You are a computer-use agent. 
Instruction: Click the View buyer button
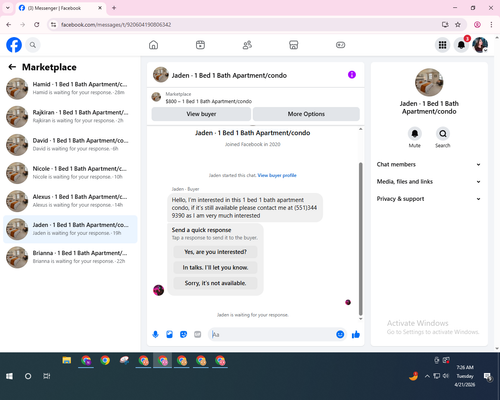(x=201, y=114)
